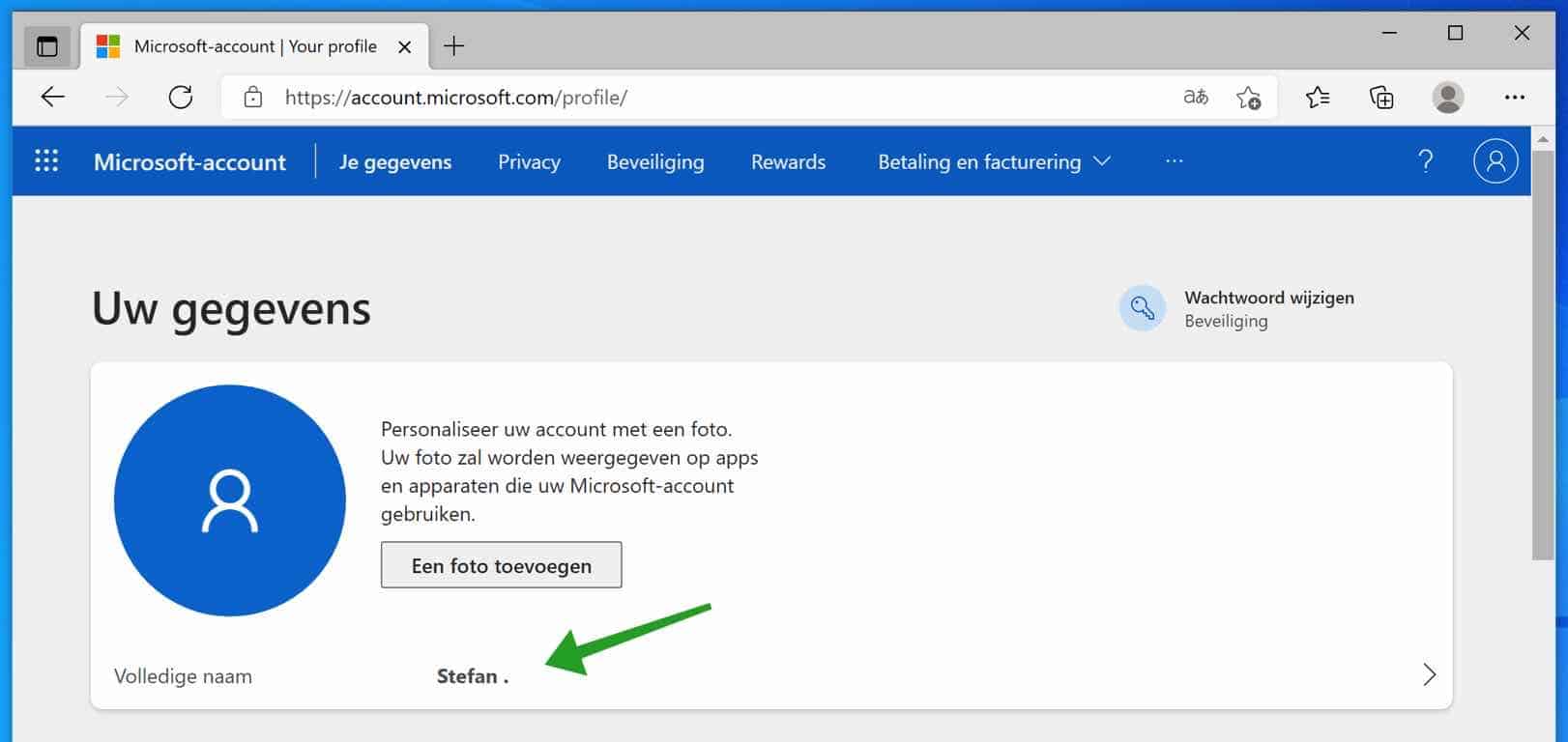Image resolution: width=1568 pixels, height=742 pixels.
Task: Open the Edge profile picture icon
Action: (x=1447, y=97)
